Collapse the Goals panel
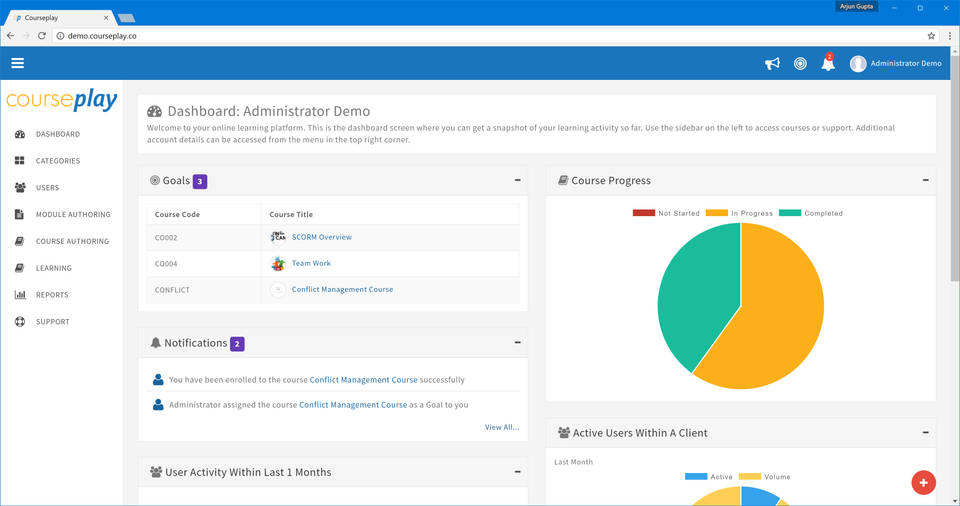The image size is (960, 506). [x=517, y=181]
